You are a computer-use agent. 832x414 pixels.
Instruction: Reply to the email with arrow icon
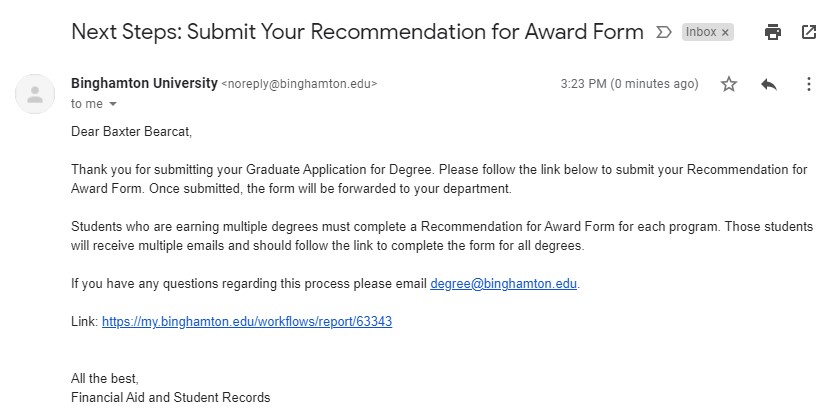769,85
